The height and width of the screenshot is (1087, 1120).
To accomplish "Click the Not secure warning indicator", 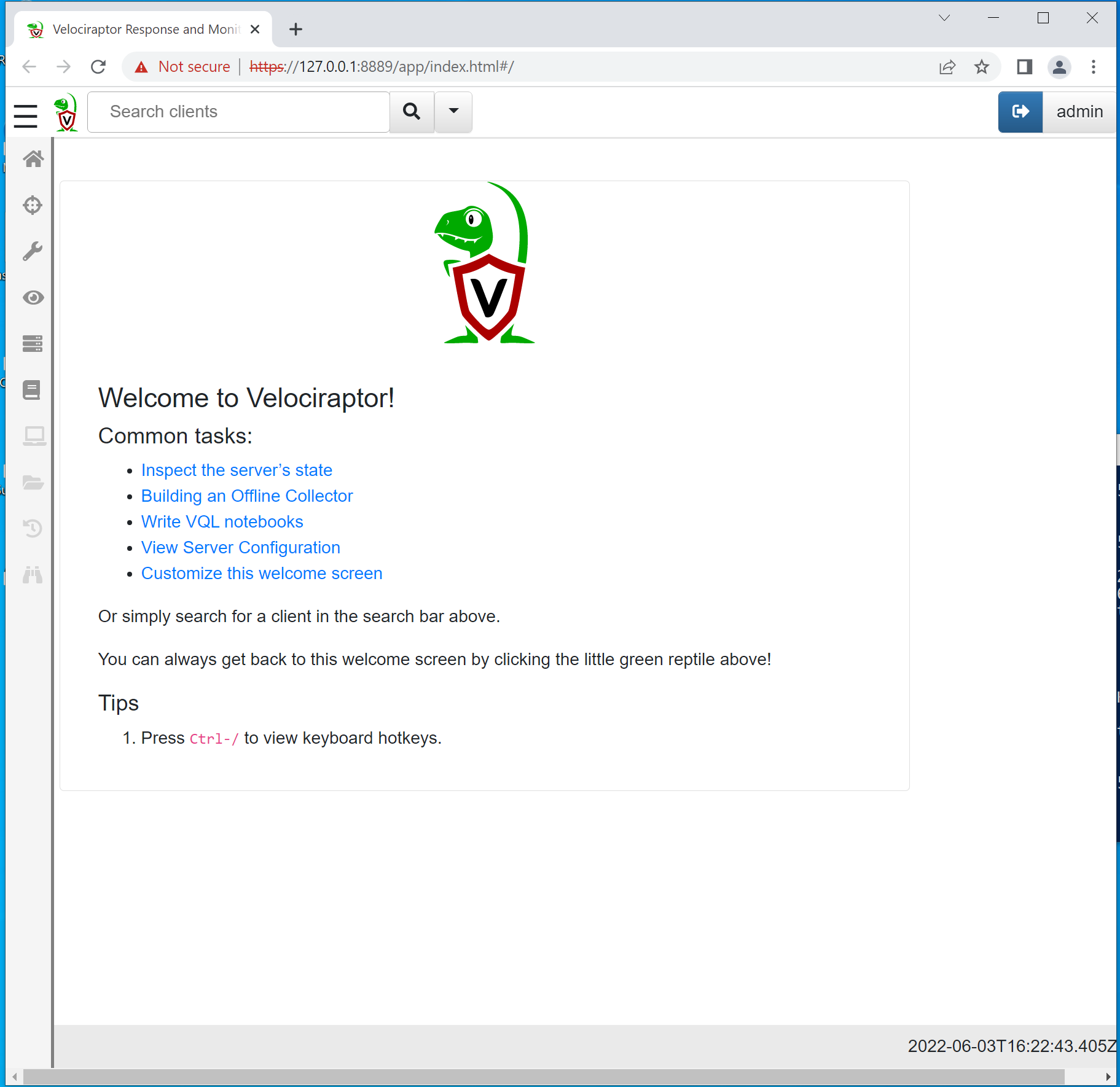I will (x=182, y=66).
